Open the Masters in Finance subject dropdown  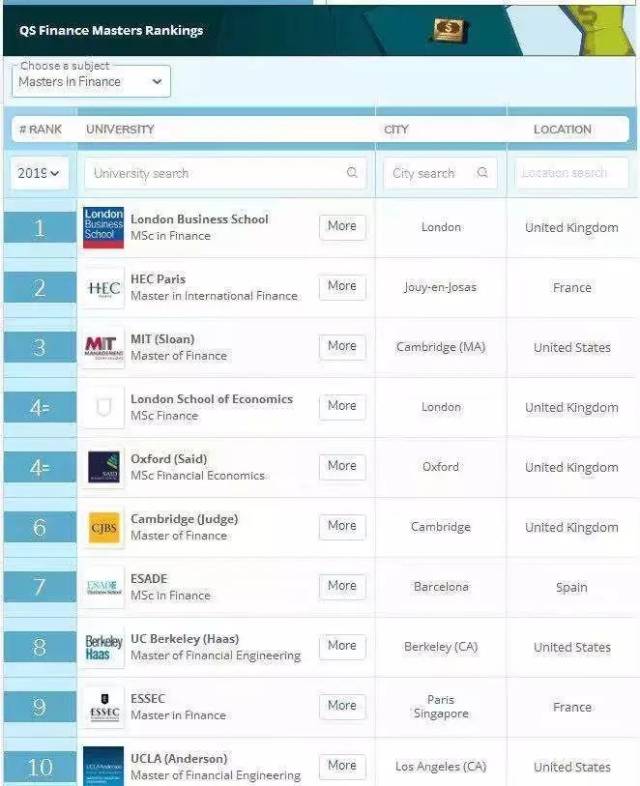point(91,82)
